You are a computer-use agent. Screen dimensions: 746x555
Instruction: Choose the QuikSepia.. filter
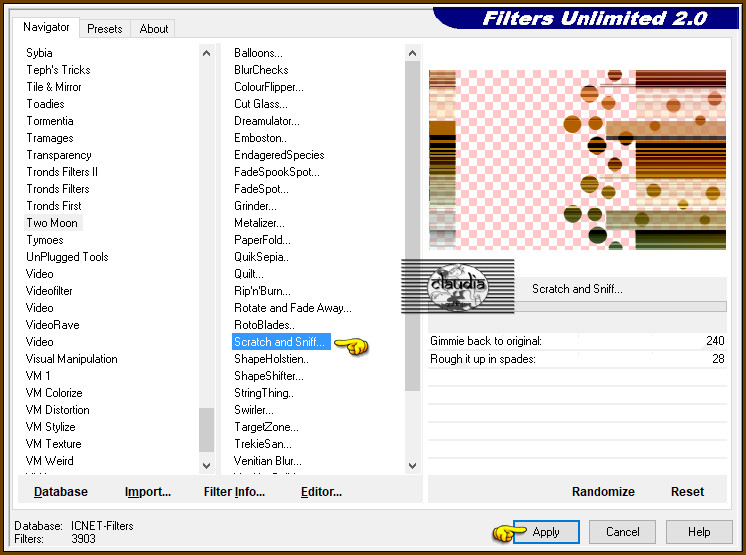[261, 257]
